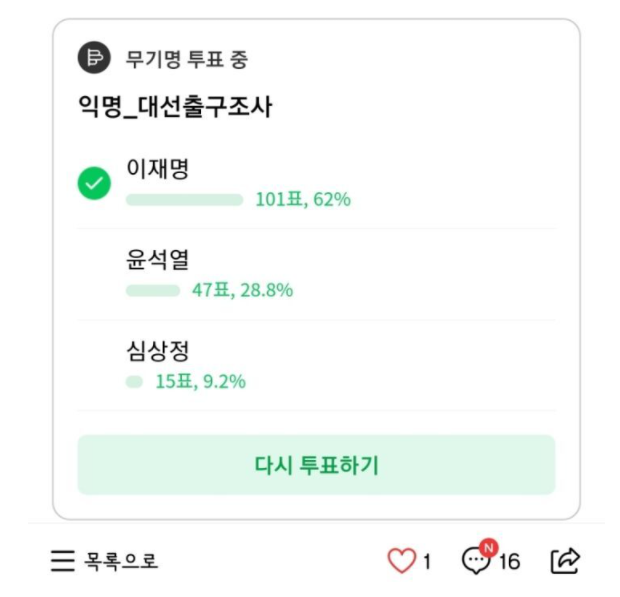Click the 심상정 vote progress bar
620x597 pixels.
point(134,382)
